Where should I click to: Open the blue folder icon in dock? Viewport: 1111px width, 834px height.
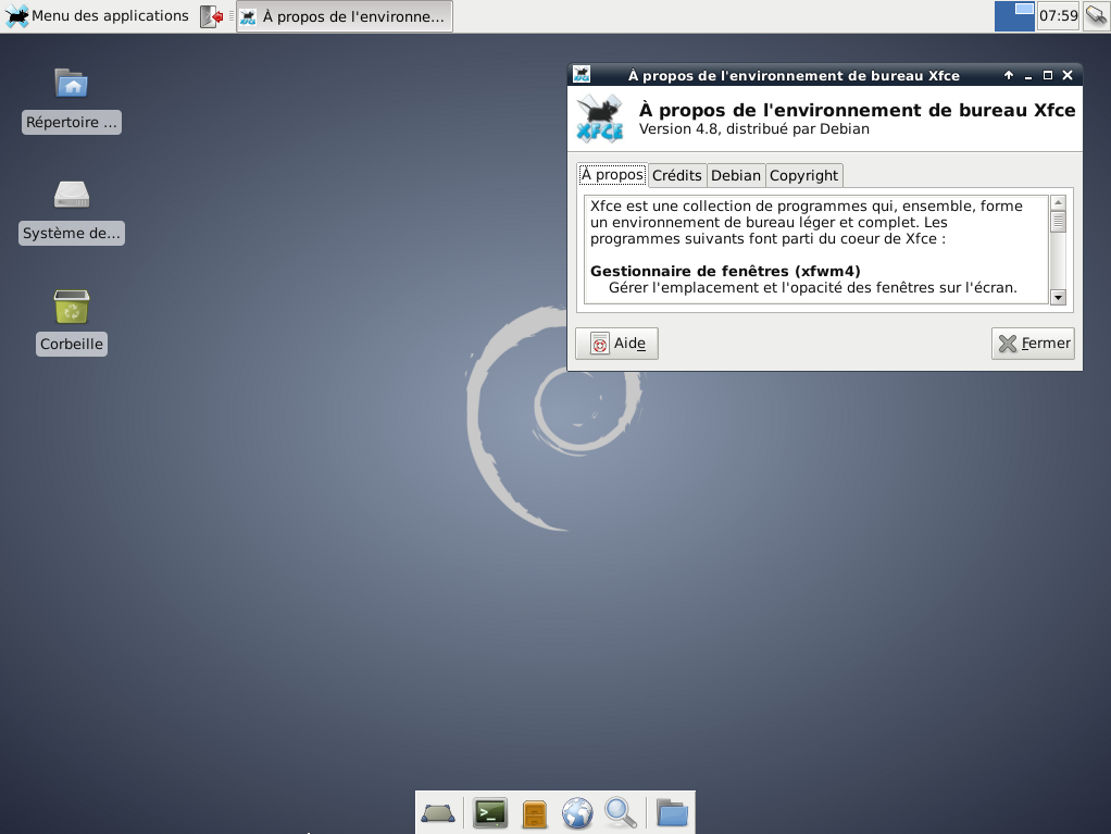pyautogui.click(x=672, y=813)
